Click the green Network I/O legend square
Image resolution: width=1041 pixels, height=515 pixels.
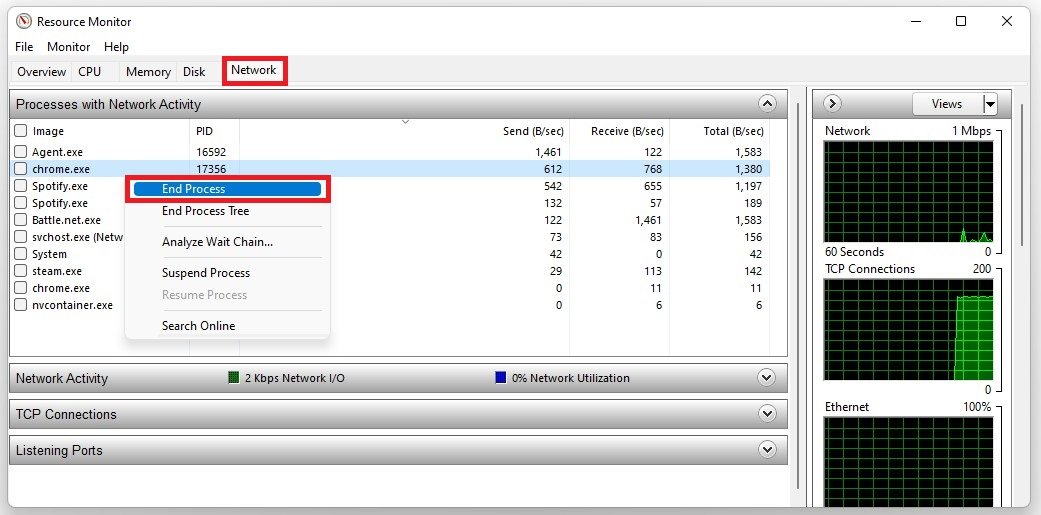click(x=233, y=378)
